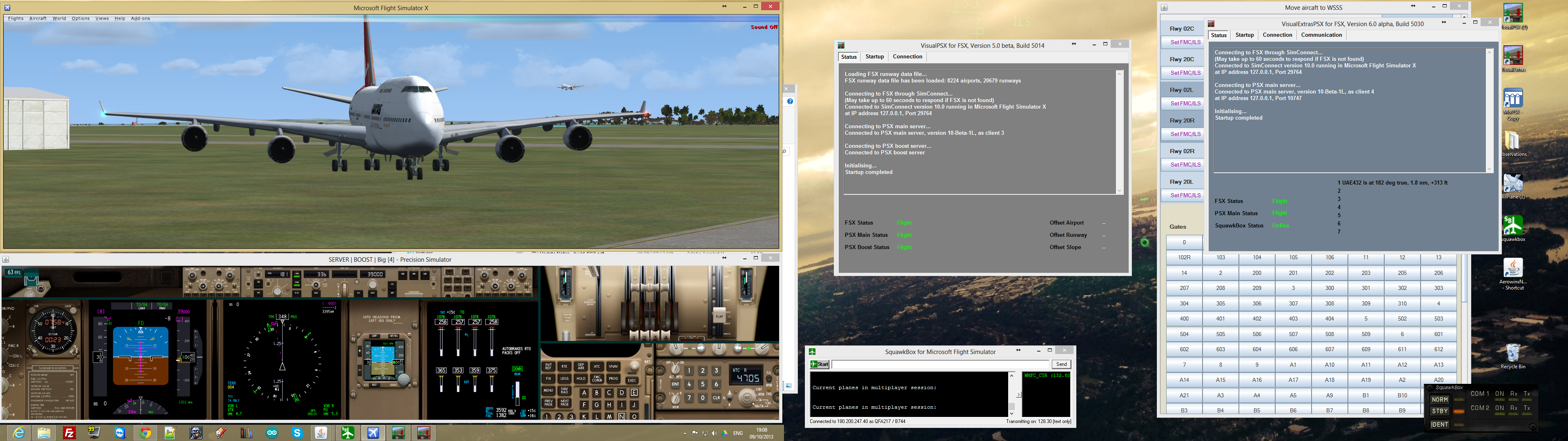Image resolution: width=1568 pixels, height=441 pixels.
Task: Click Set FMC/ILS below Rwy 20C
Action: (1182, 73)
